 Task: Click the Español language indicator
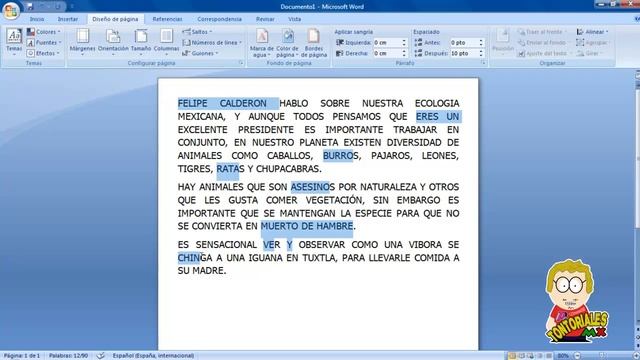click(153, 356)
